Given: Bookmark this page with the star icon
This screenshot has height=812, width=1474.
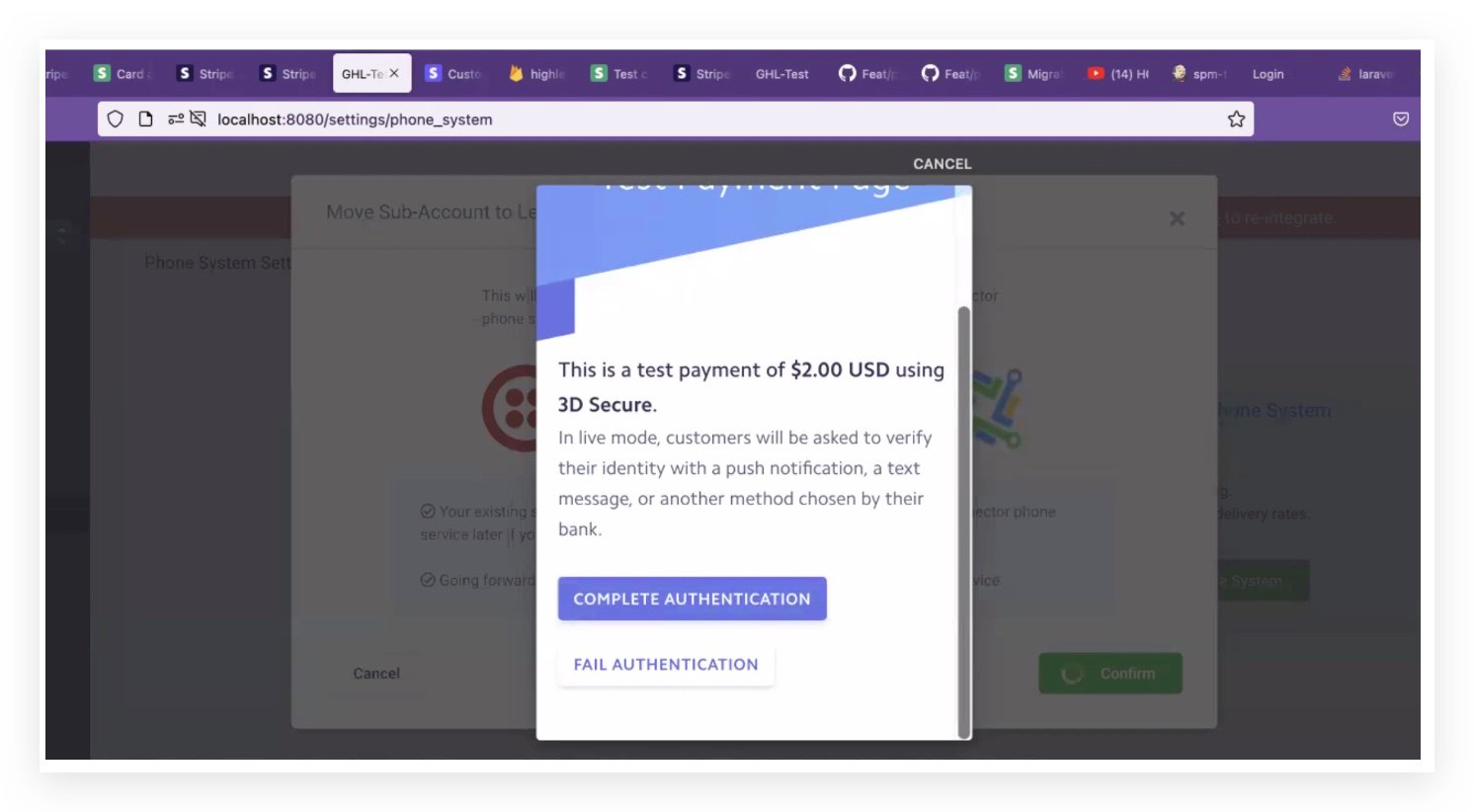Looking at the screenshot, I should tap(1236, 120).
